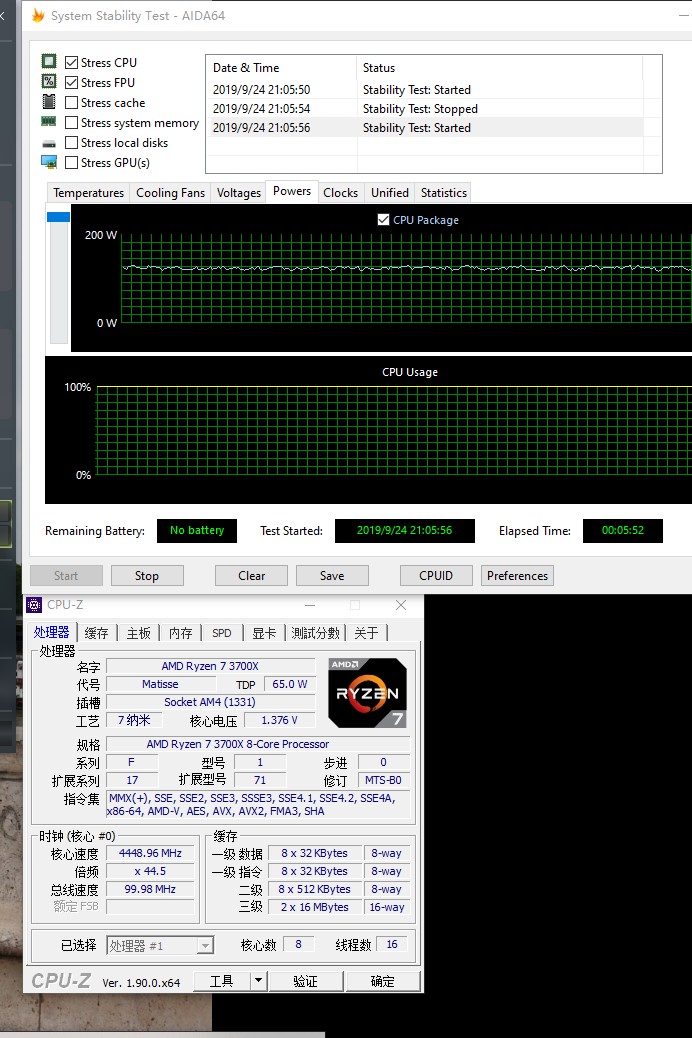This screenshot has height=1038, width=692.
Task: Click the CPU chip icon beside Stress CPU
Action: coord(49,62)
